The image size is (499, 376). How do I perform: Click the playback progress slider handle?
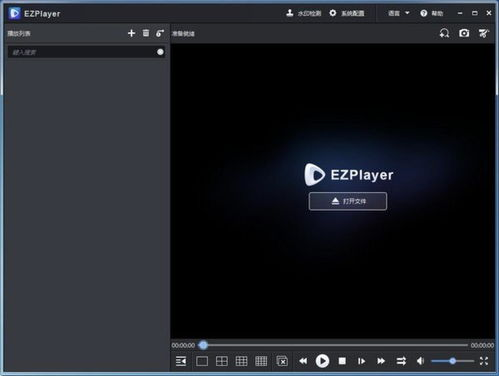point(203,345)
